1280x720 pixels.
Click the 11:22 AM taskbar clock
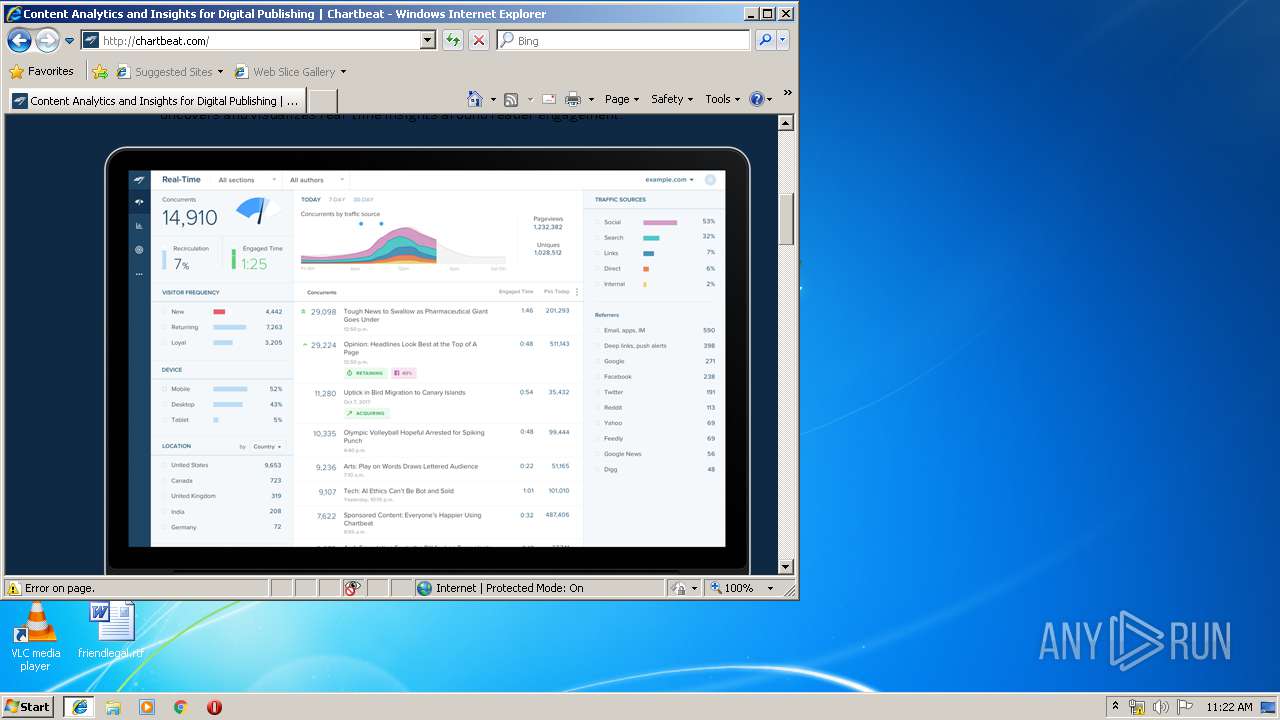coord(1229,707)
